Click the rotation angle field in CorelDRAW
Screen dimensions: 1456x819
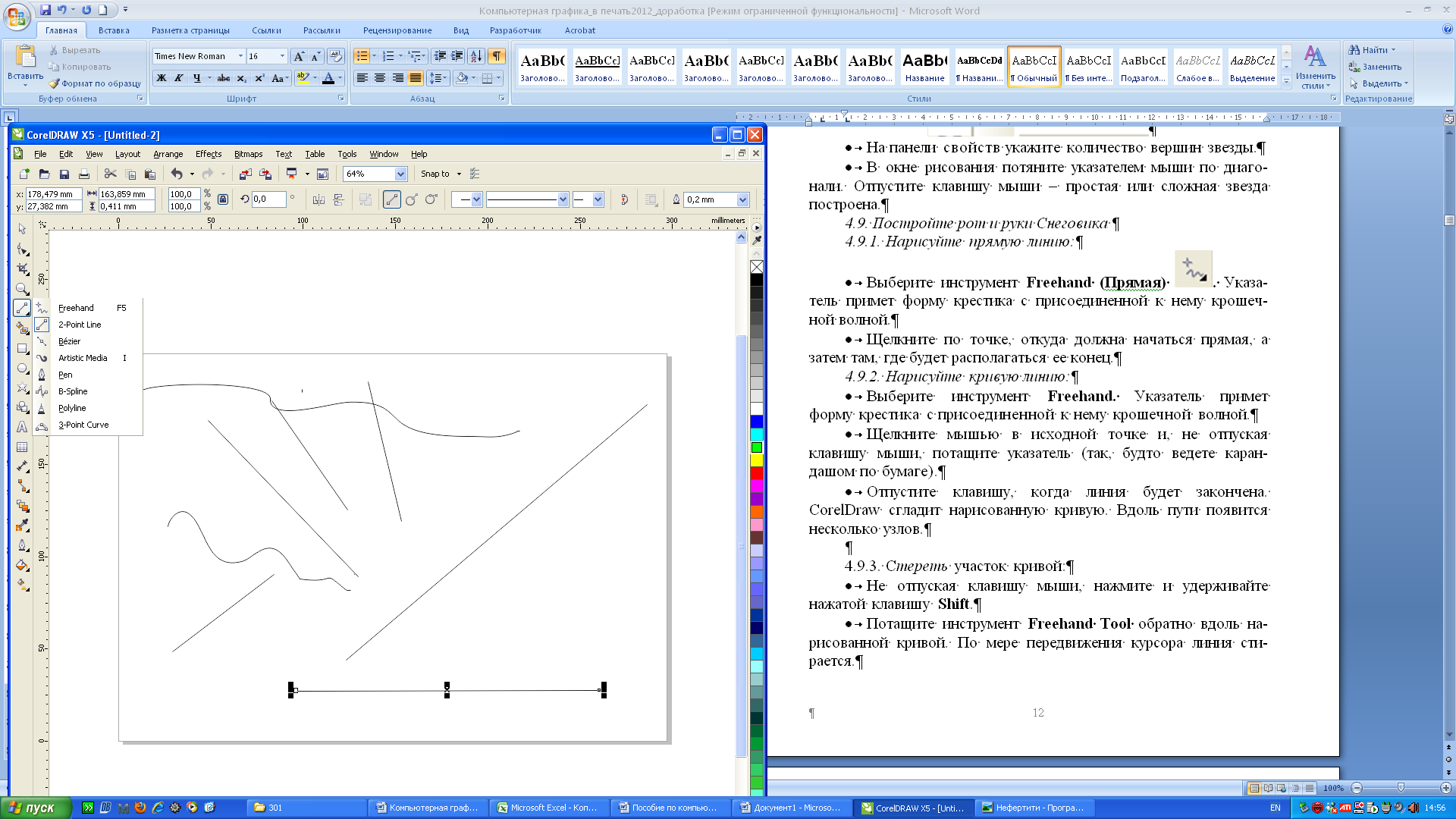click(x=269, y=199)
